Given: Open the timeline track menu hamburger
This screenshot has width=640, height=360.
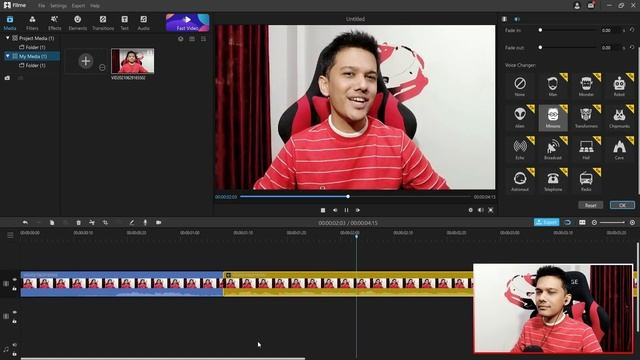Looking at the screenshot, I should point(10,235).
